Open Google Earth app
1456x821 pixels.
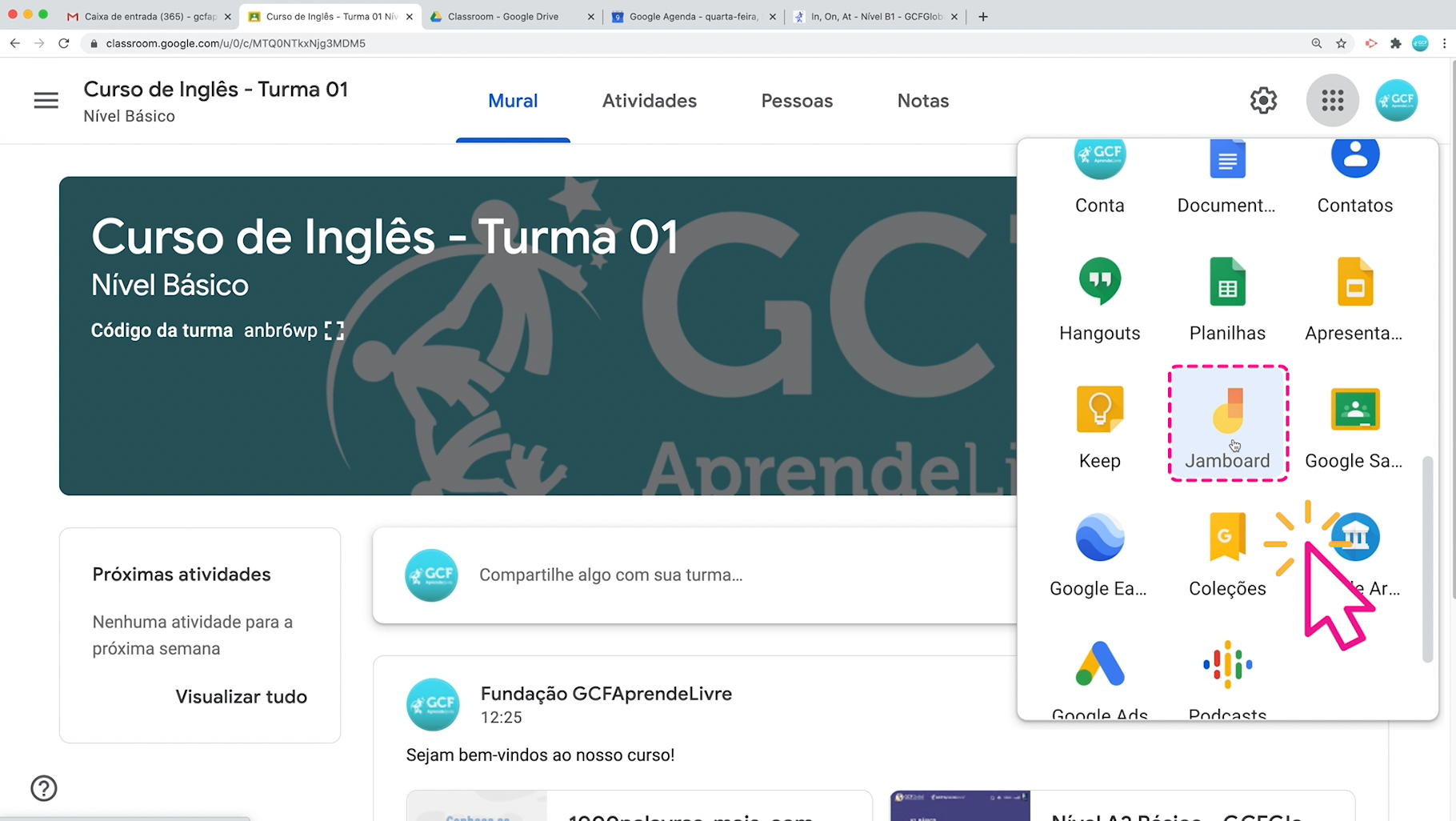(1099, 556)
